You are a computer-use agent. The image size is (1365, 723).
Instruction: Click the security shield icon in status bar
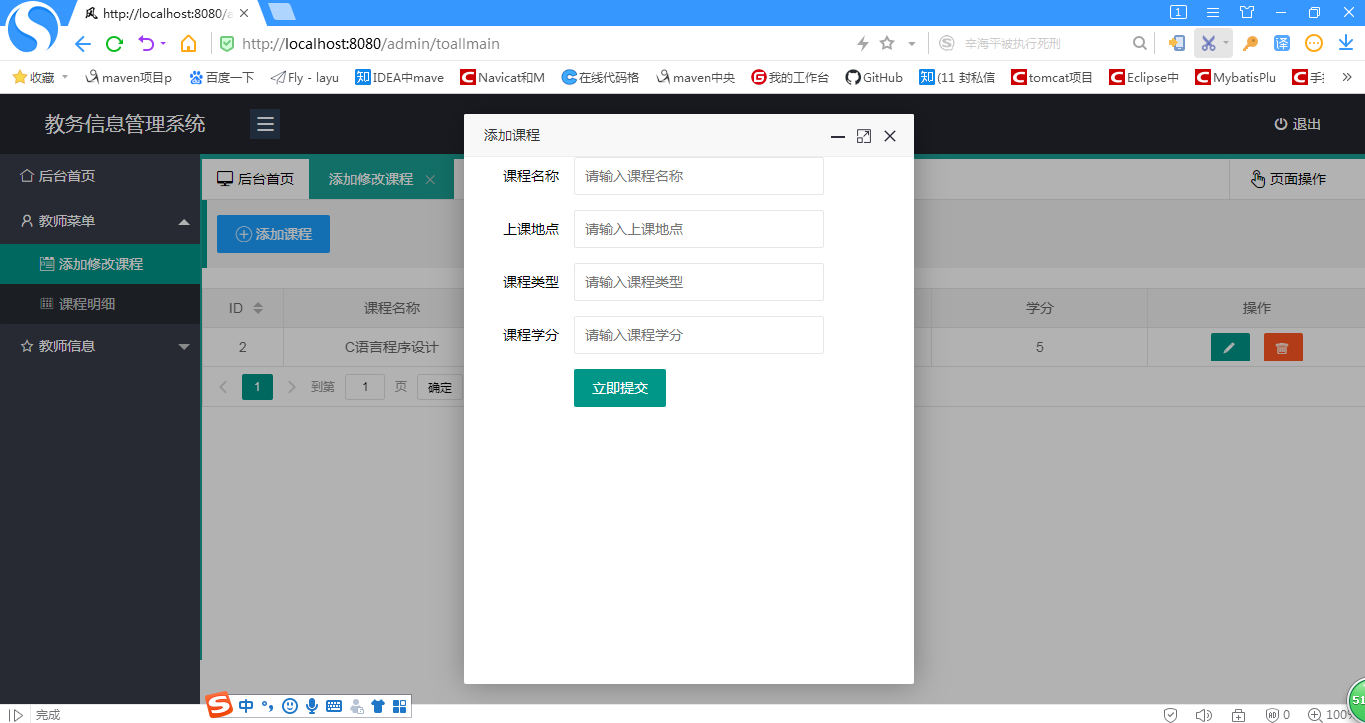pyautogui.click(x=1170, y=715)
